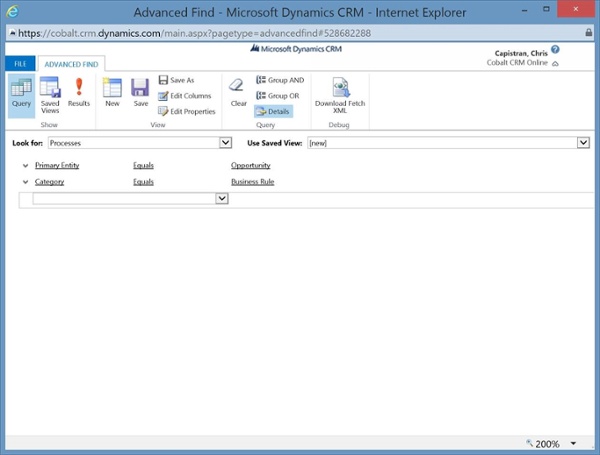Apply Group OR to selected rows
This screenshot has width=600, height=455.
pyautogui.click(x=277, y=96)
